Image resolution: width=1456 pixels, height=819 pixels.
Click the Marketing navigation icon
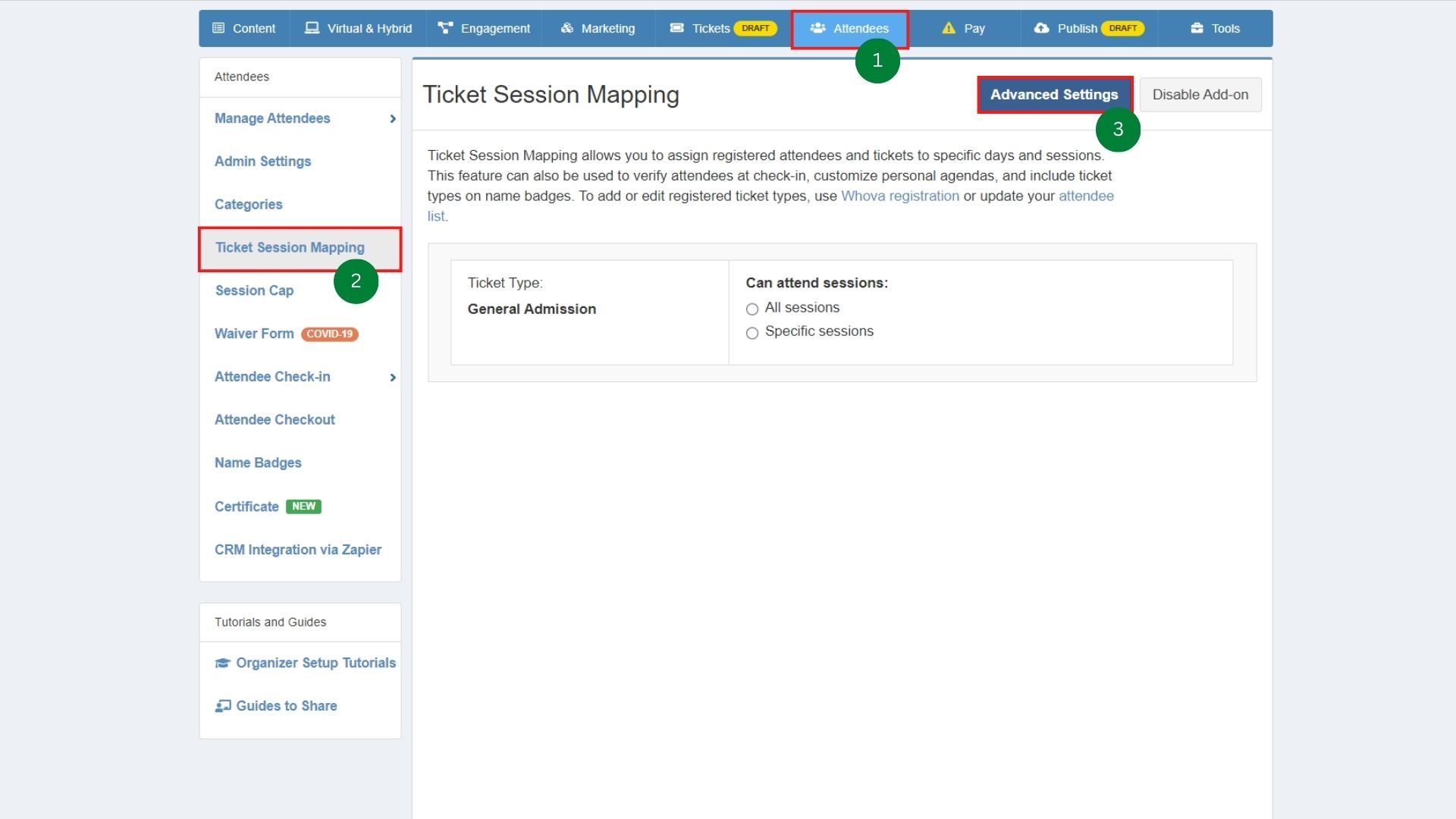tap(567, 28)
